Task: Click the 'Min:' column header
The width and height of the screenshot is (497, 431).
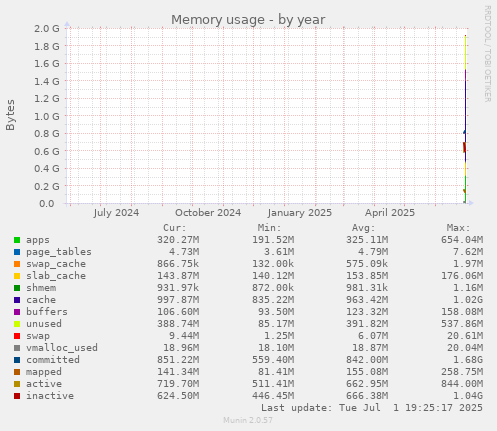Action: [x=269, y=228]
